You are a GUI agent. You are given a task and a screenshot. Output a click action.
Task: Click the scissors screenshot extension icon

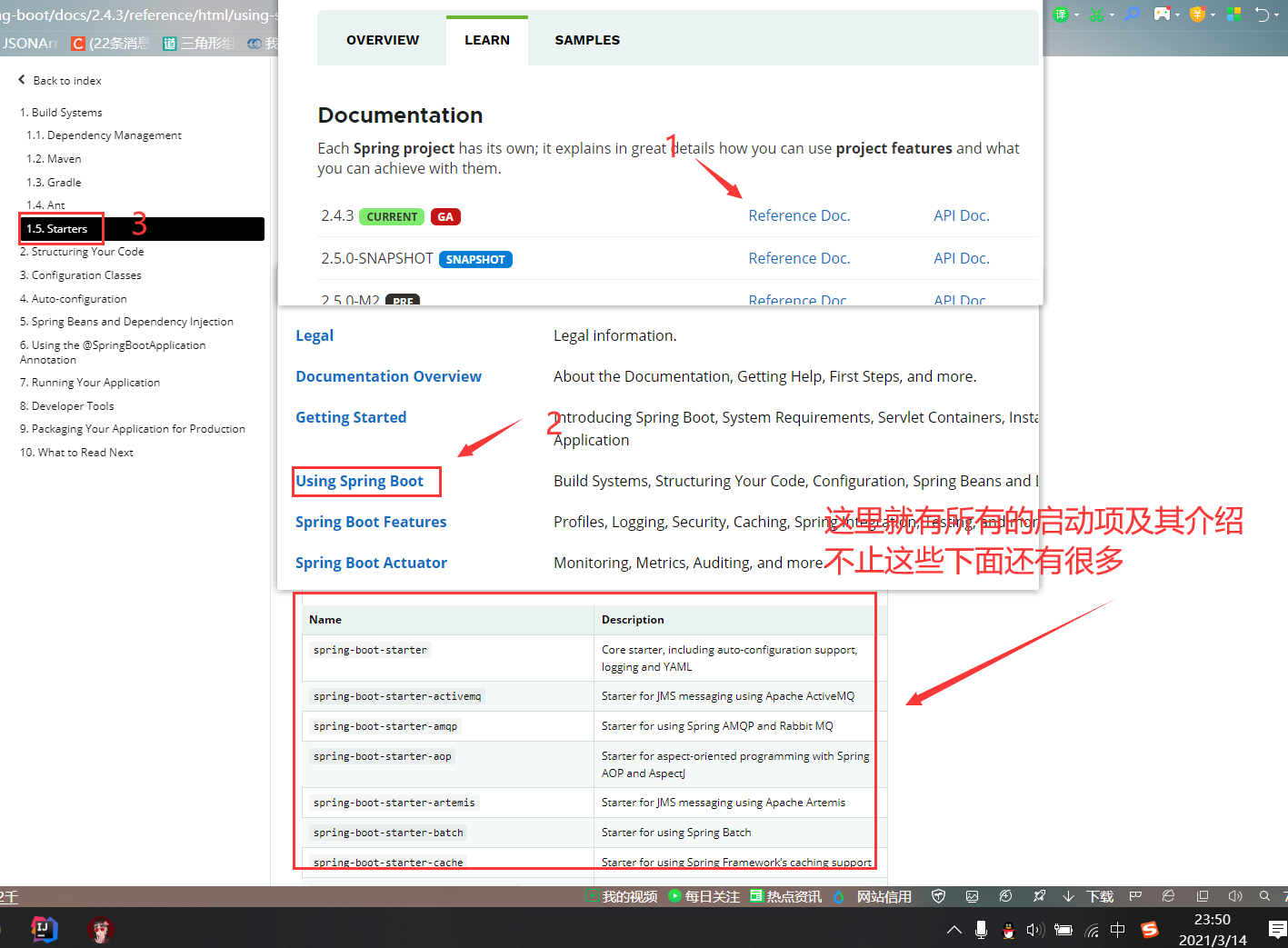pyautogui.click(x=1097, y=14)
